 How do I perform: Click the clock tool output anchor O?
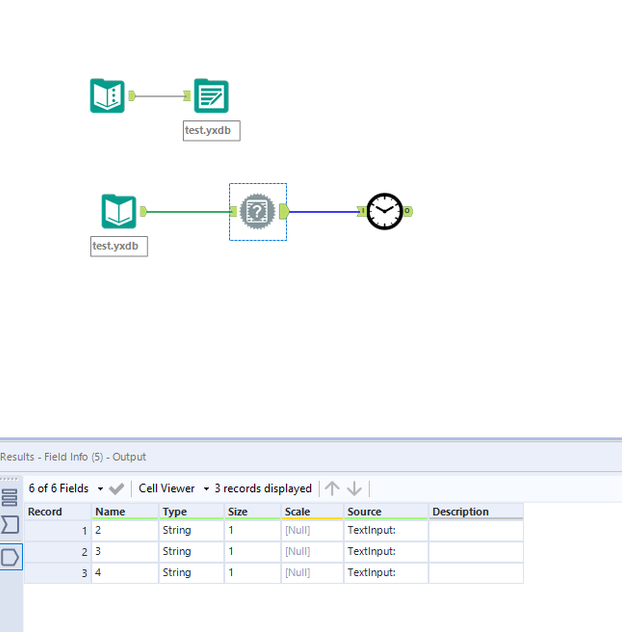coord(408,211)
